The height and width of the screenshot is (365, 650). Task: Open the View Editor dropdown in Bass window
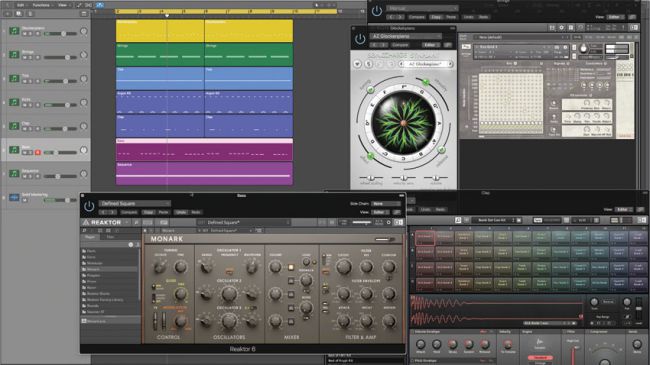(x=381, y=212)
